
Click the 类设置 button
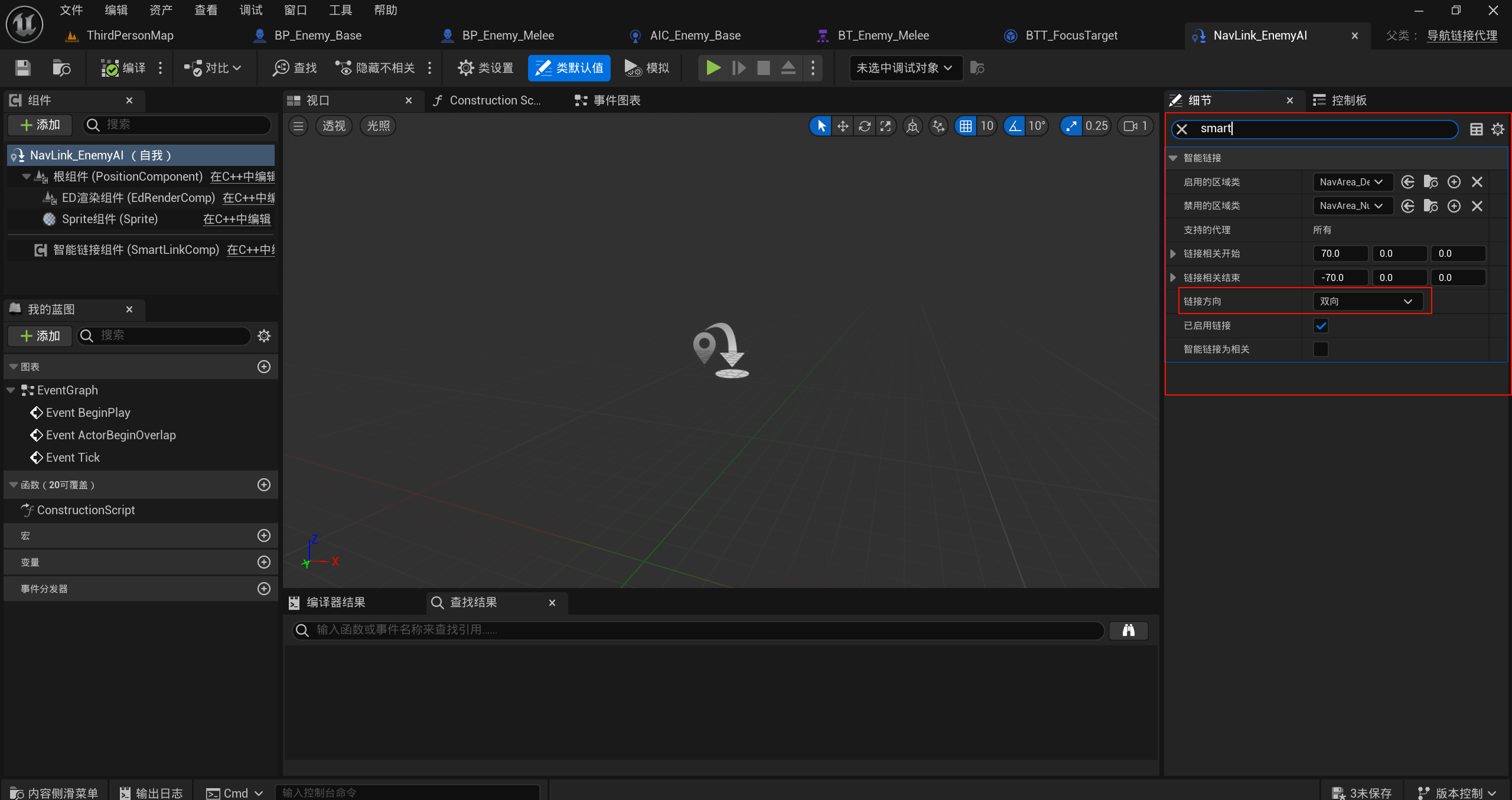pos(485,68)
